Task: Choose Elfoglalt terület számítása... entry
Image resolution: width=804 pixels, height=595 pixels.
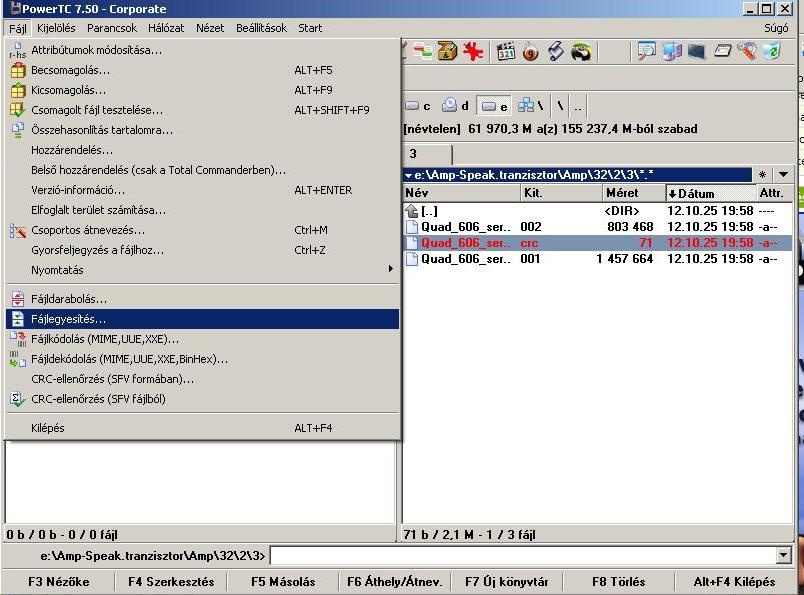Action: point(203,210)
